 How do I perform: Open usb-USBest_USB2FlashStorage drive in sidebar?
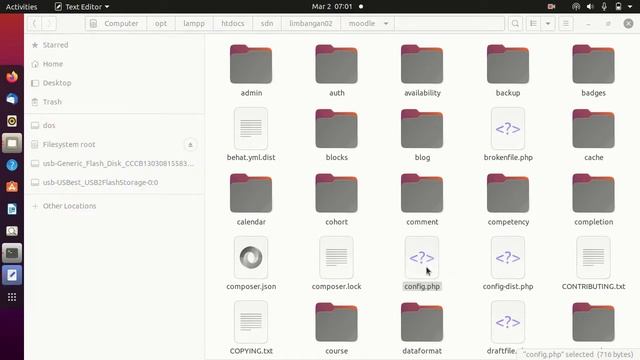[x=114, y=182]
